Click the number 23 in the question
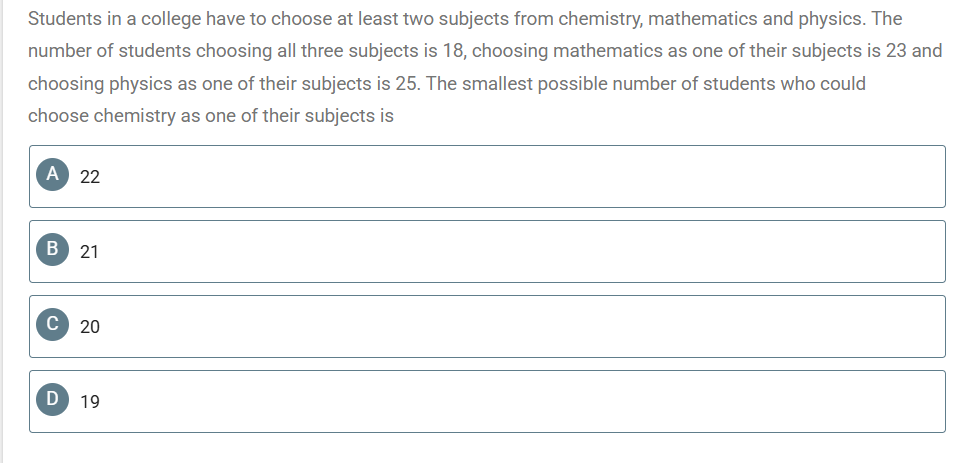Viewport: 967px width, 463px height. [896, 51]
